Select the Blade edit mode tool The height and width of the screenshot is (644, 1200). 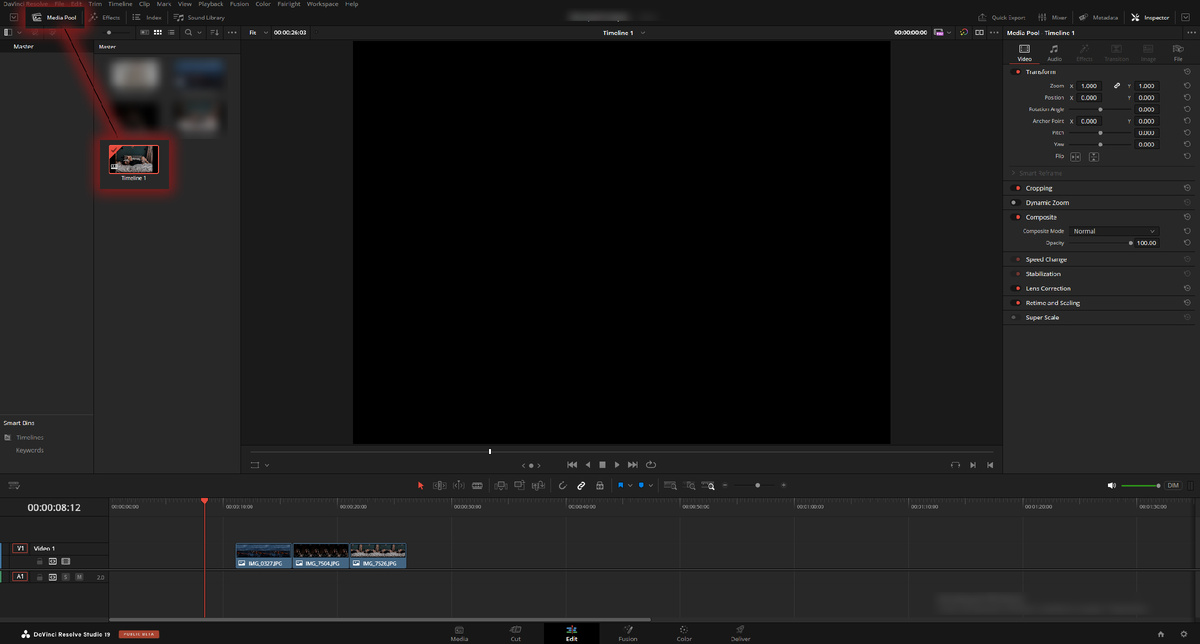(x=477, y=485)
